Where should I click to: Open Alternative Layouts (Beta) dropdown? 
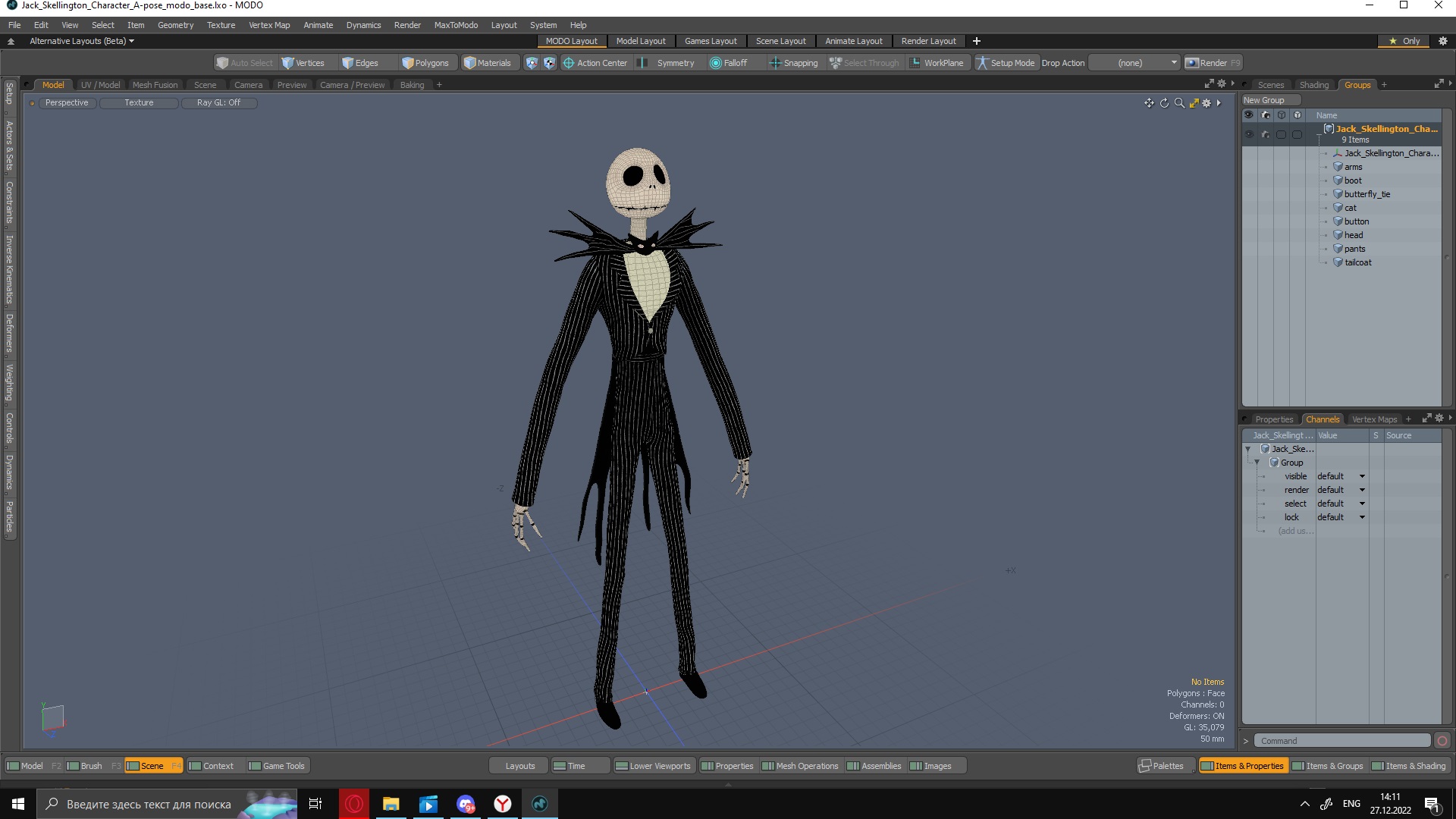coord(82,41)
